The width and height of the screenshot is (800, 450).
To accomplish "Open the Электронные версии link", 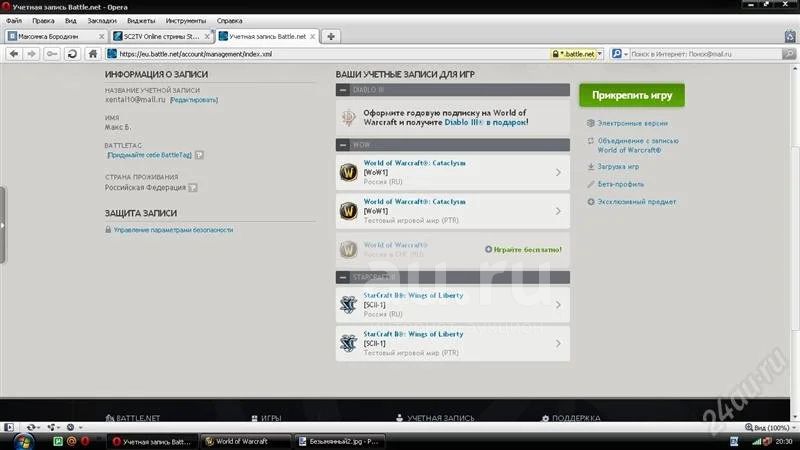I will tap(633, 123).
